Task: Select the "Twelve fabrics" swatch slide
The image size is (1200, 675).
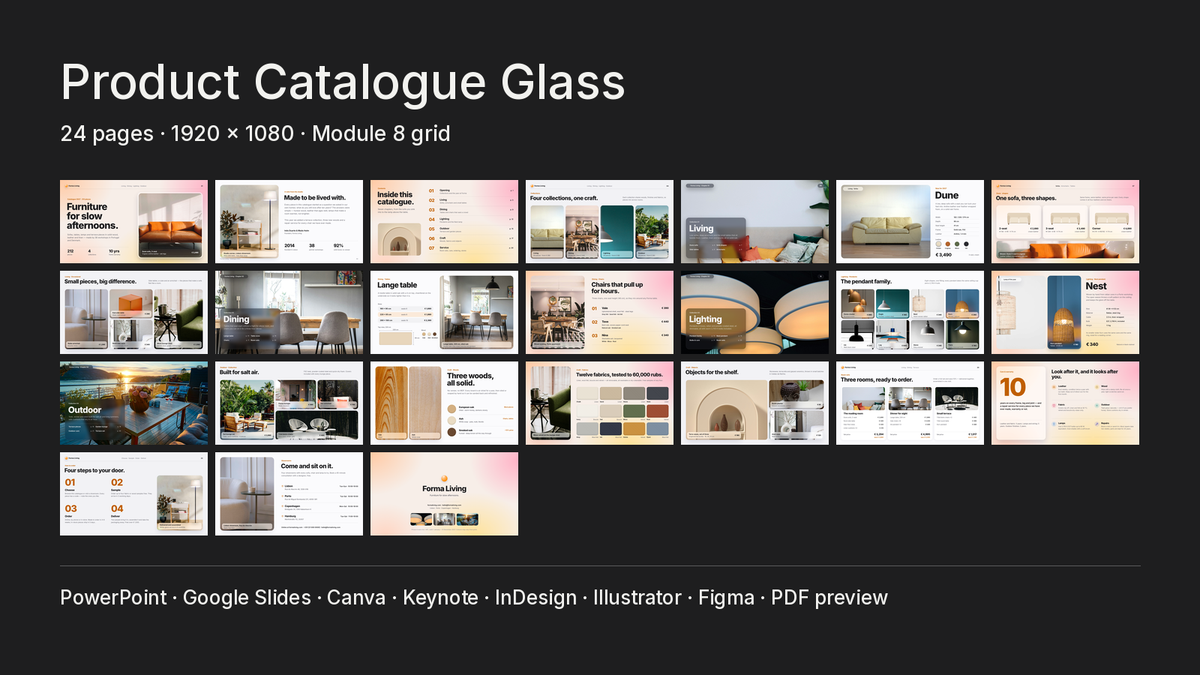Action: (x=600, y=403)
